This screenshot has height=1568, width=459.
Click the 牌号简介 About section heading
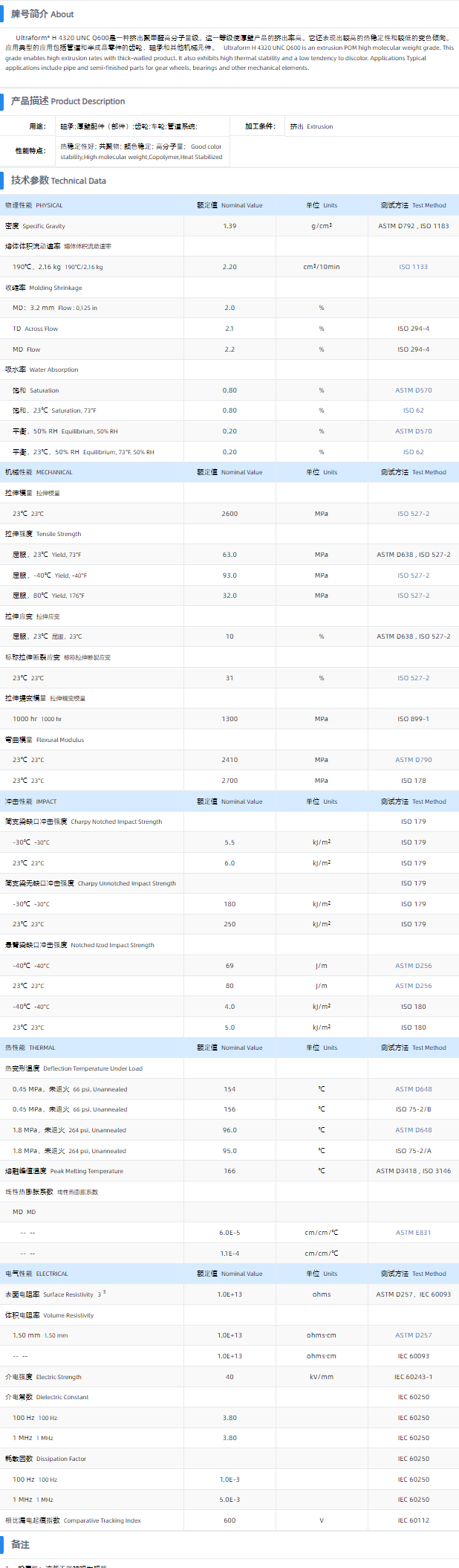coord(42,14)
